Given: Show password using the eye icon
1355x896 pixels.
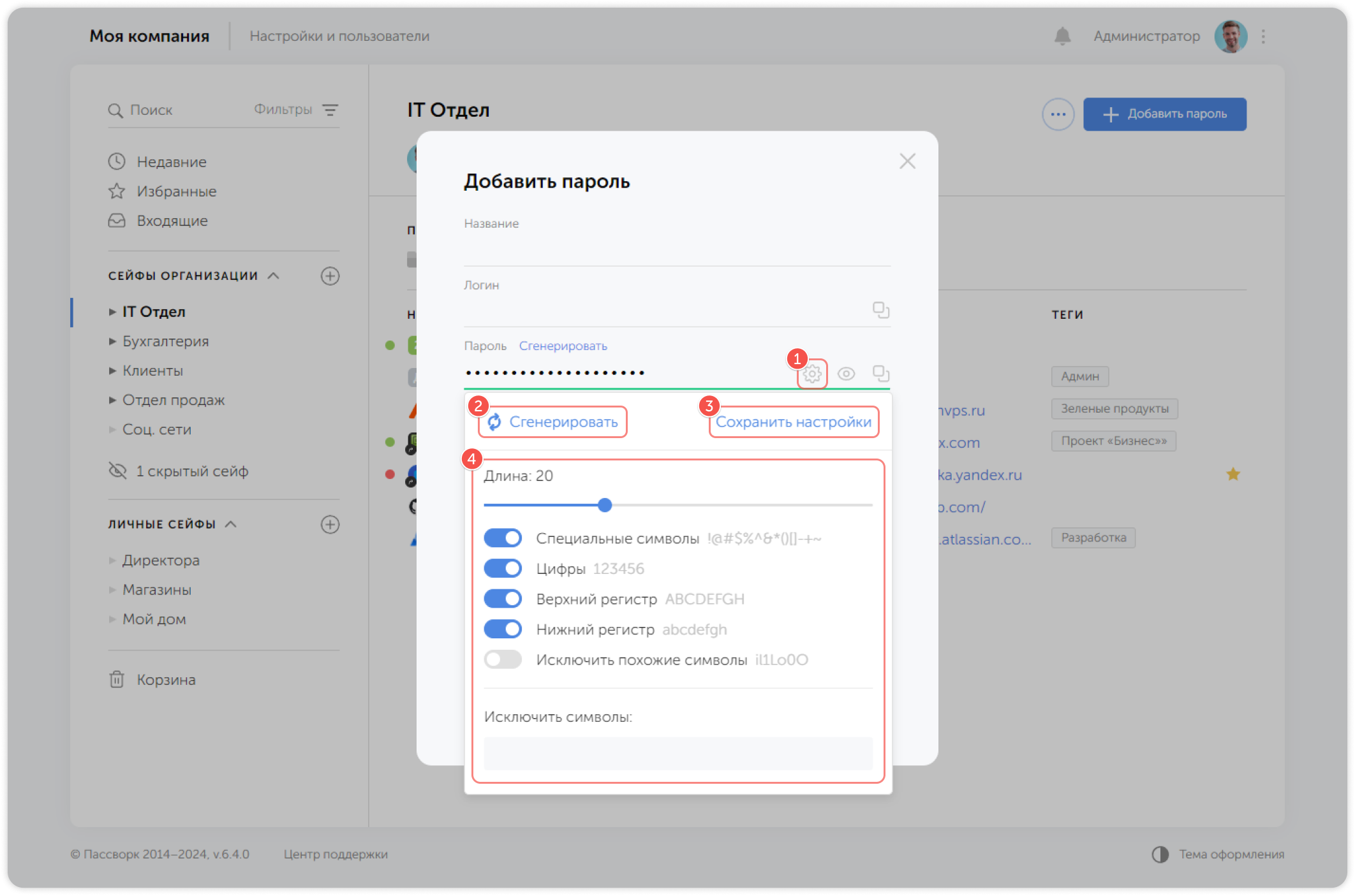Looking at the screenshot, I should click(x=846, y=374).
